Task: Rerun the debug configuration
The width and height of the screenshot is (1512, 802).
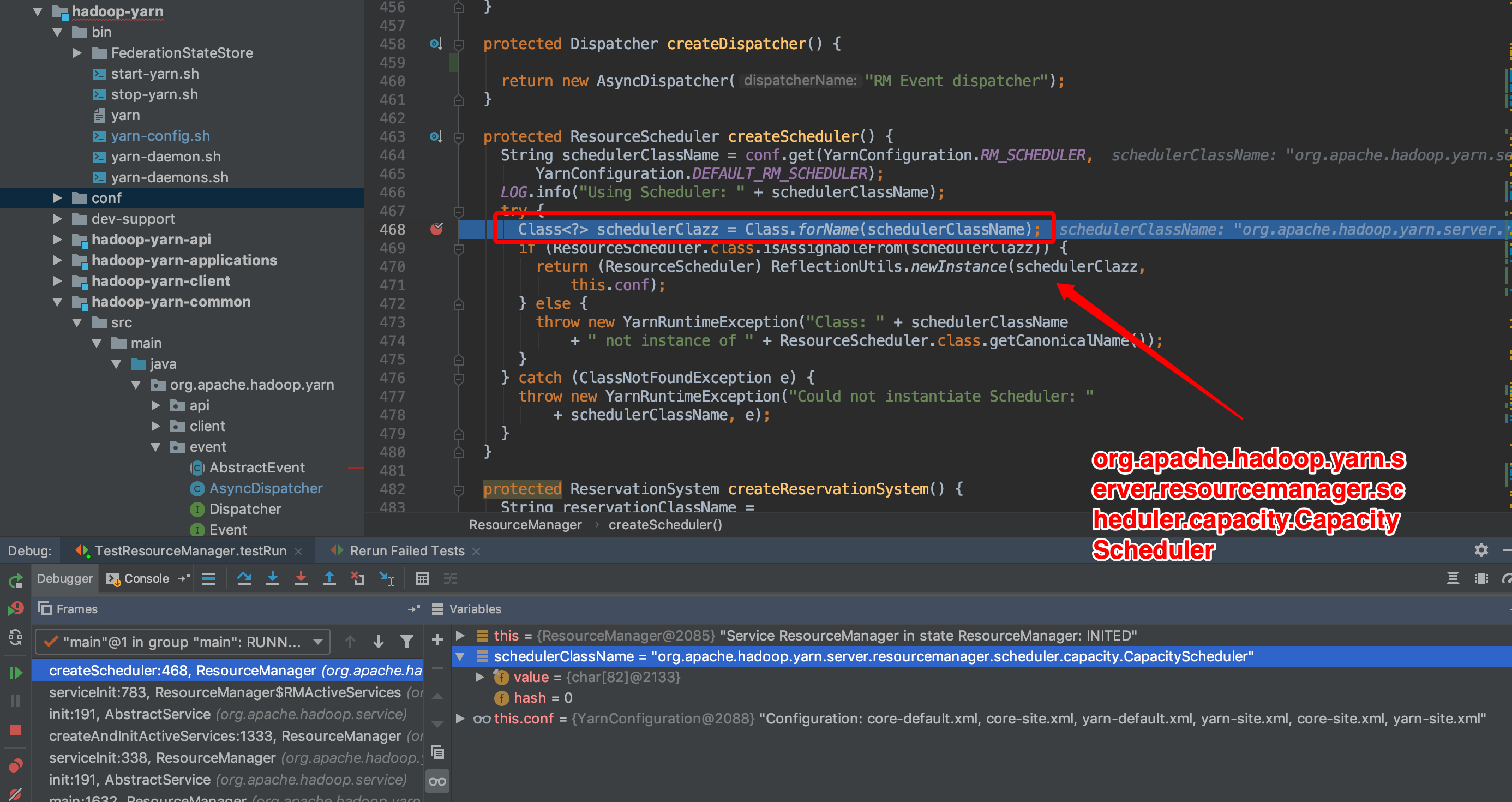Action: pos(16,581)
